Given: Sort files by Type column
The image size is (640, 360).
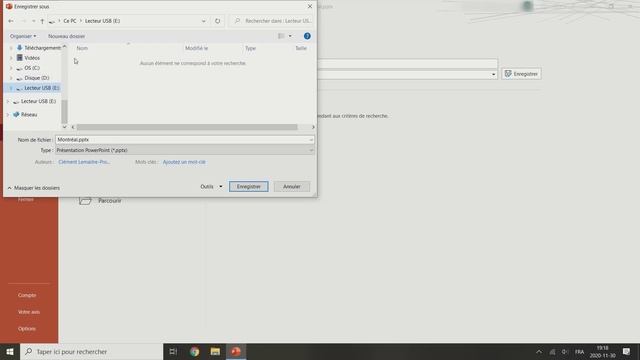Looking at the screenshot, I should point(250,48).
